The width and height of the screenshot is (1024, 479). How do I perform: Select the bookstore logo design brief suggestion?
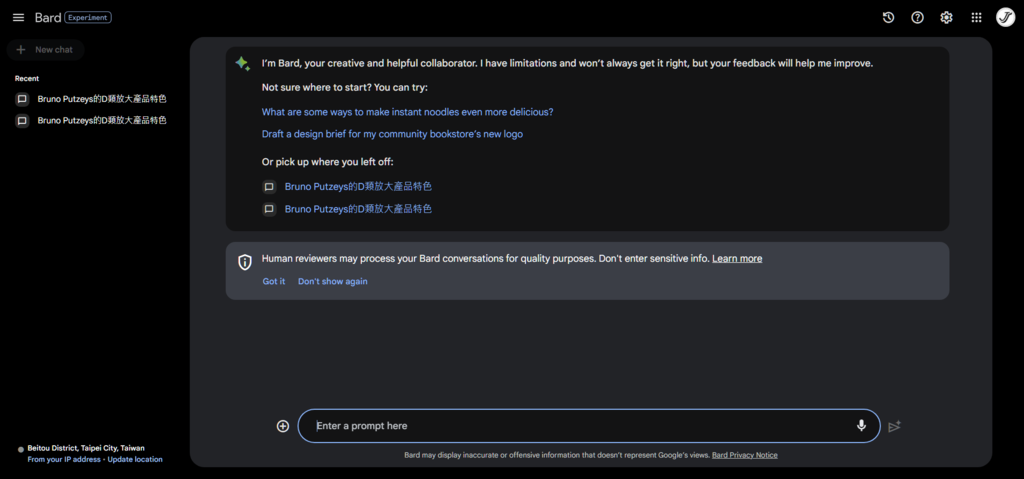392,134
